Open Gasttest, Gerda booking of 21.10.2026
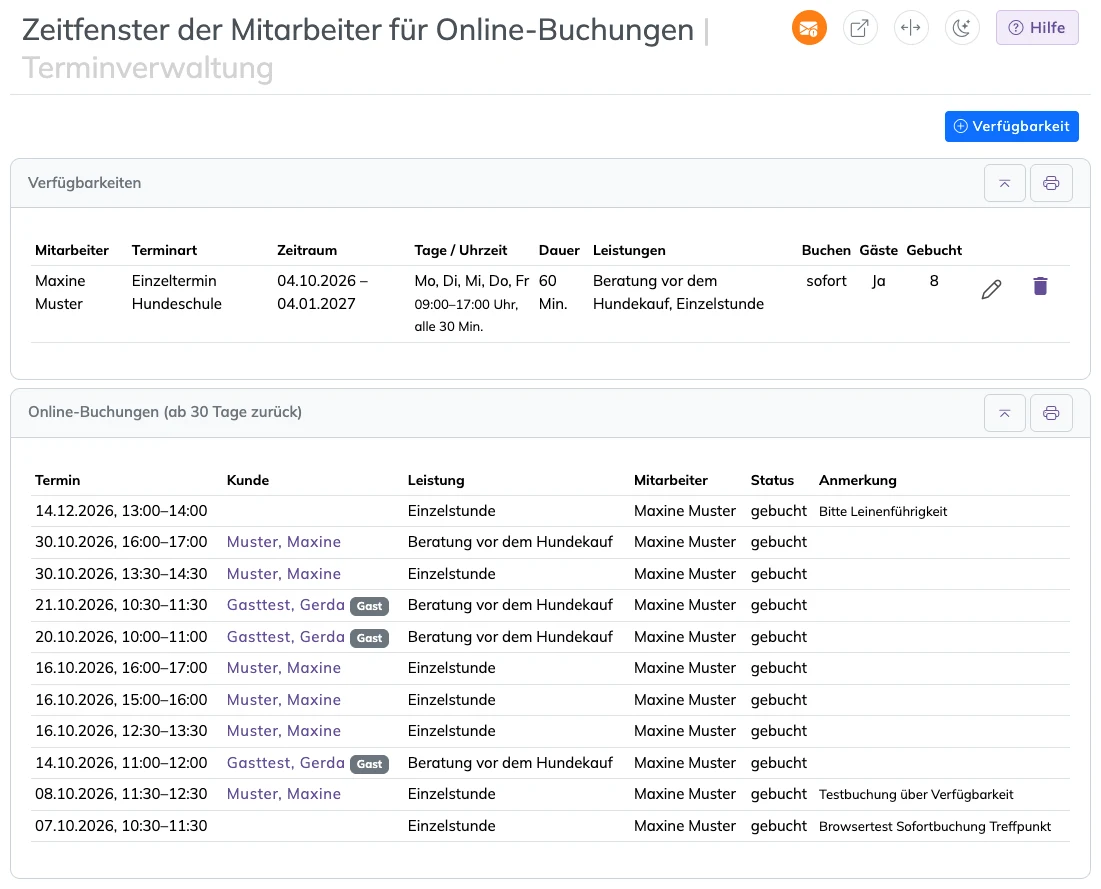The image size is (1101, 889). tap(285, 605)
